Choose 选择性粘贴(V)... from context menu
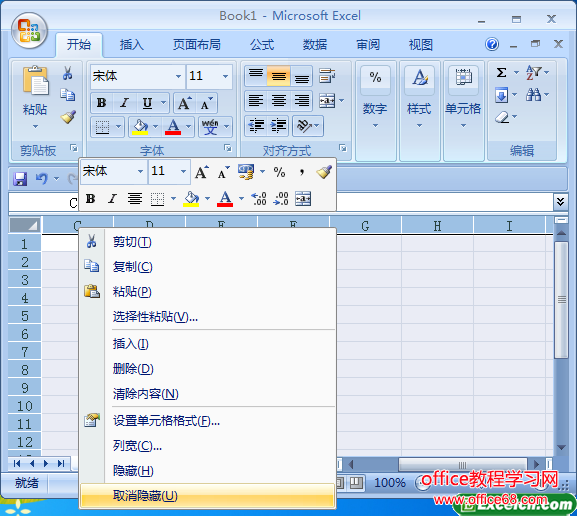The height and width of the screenshot is (516, 577). (207, 317)
